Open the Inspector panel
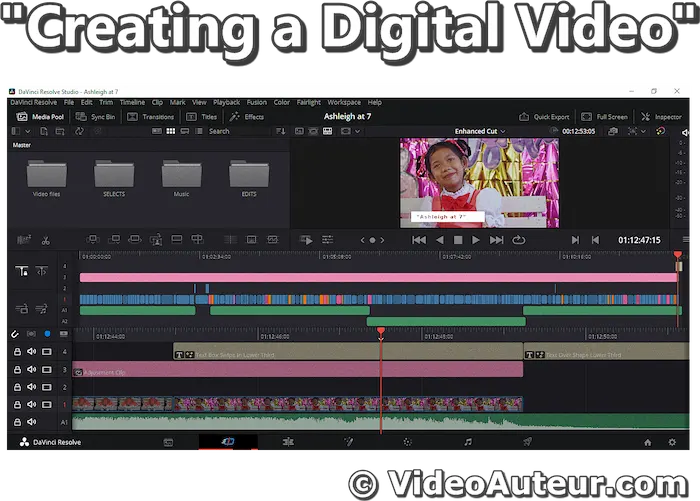 point(661,117)
